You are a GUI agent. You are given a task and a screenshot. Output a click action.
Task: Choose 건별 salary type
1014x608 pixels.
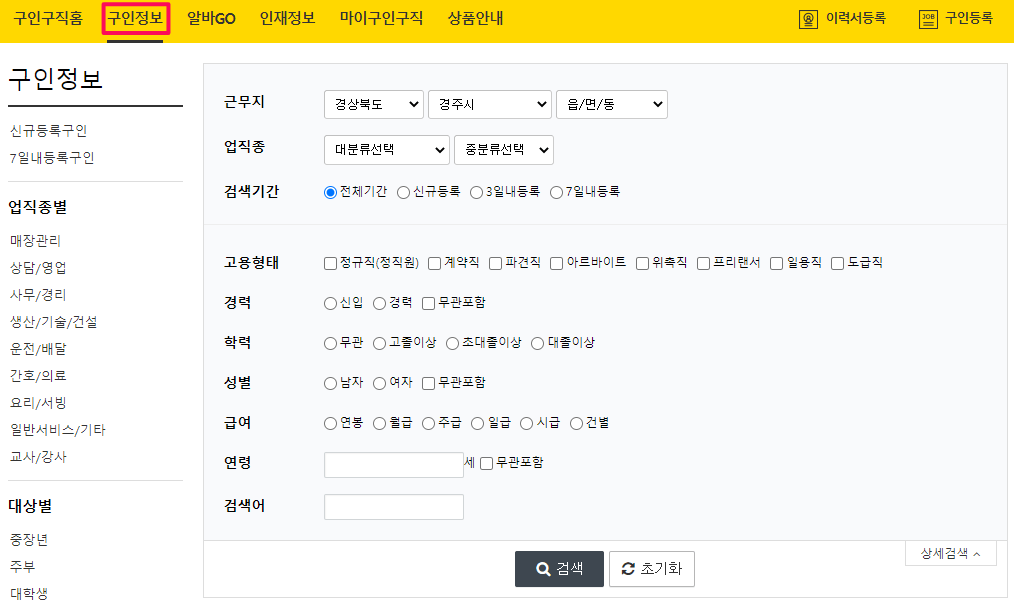coord(576,424)
